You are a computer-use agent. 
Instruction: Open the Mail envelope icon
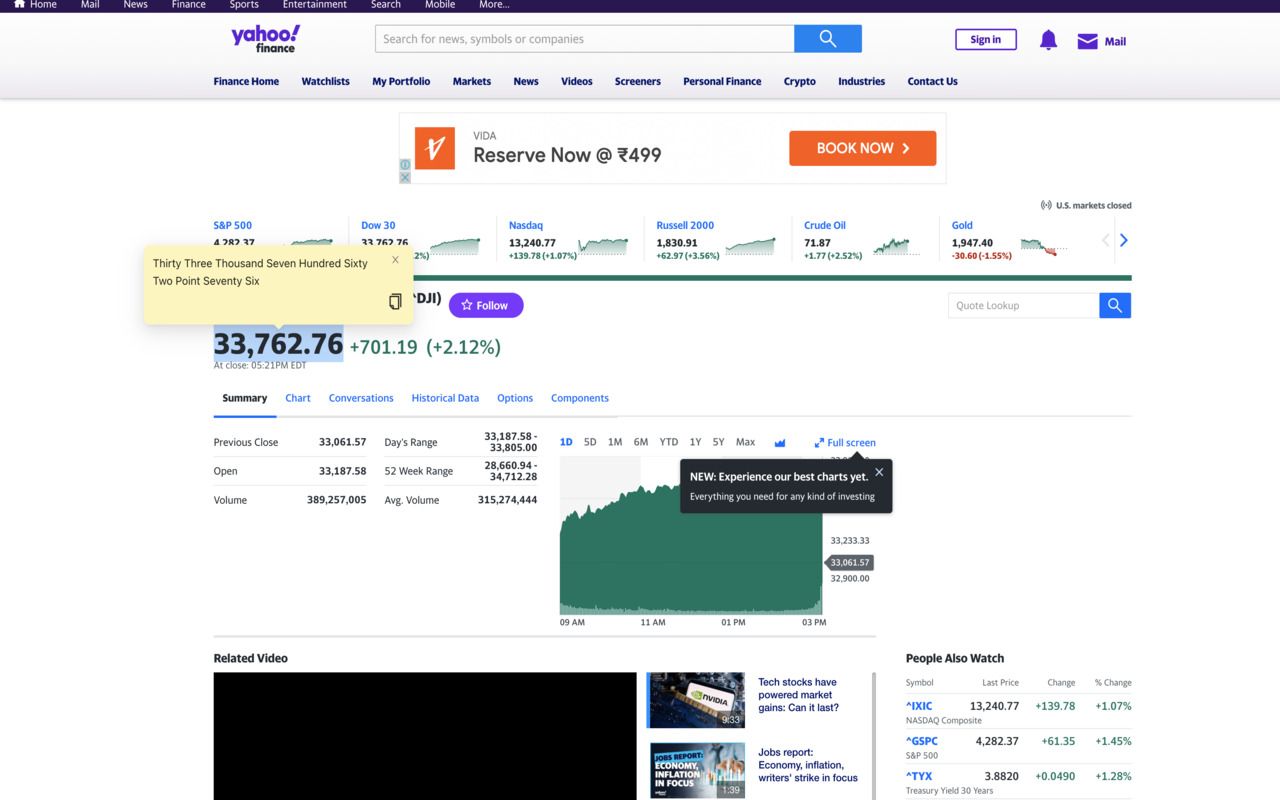pos(1087,41)
